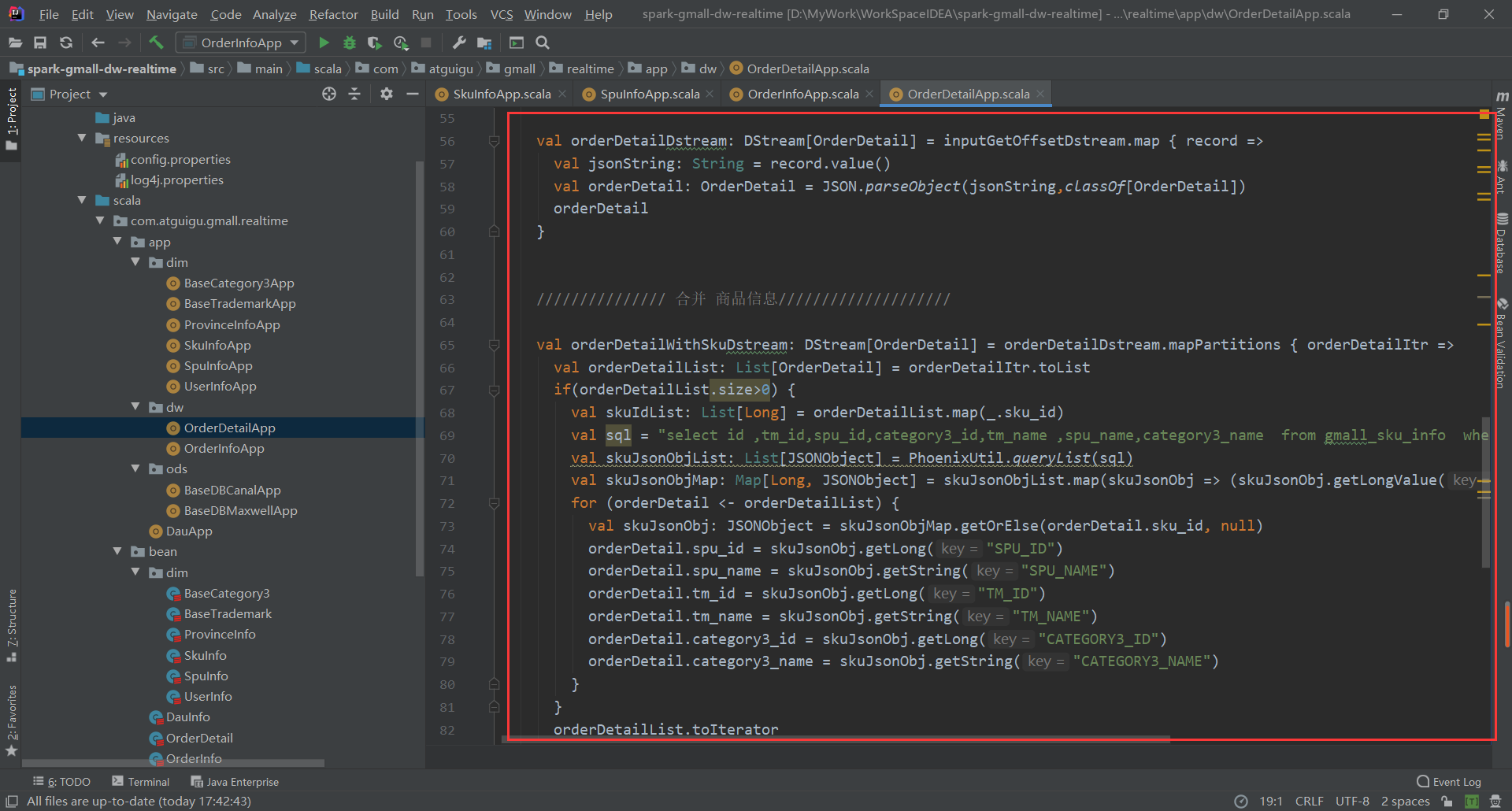Close the OrderDetailApp.scala tab
This screenshot has width=1512, height=811.
click(1040, 94)
